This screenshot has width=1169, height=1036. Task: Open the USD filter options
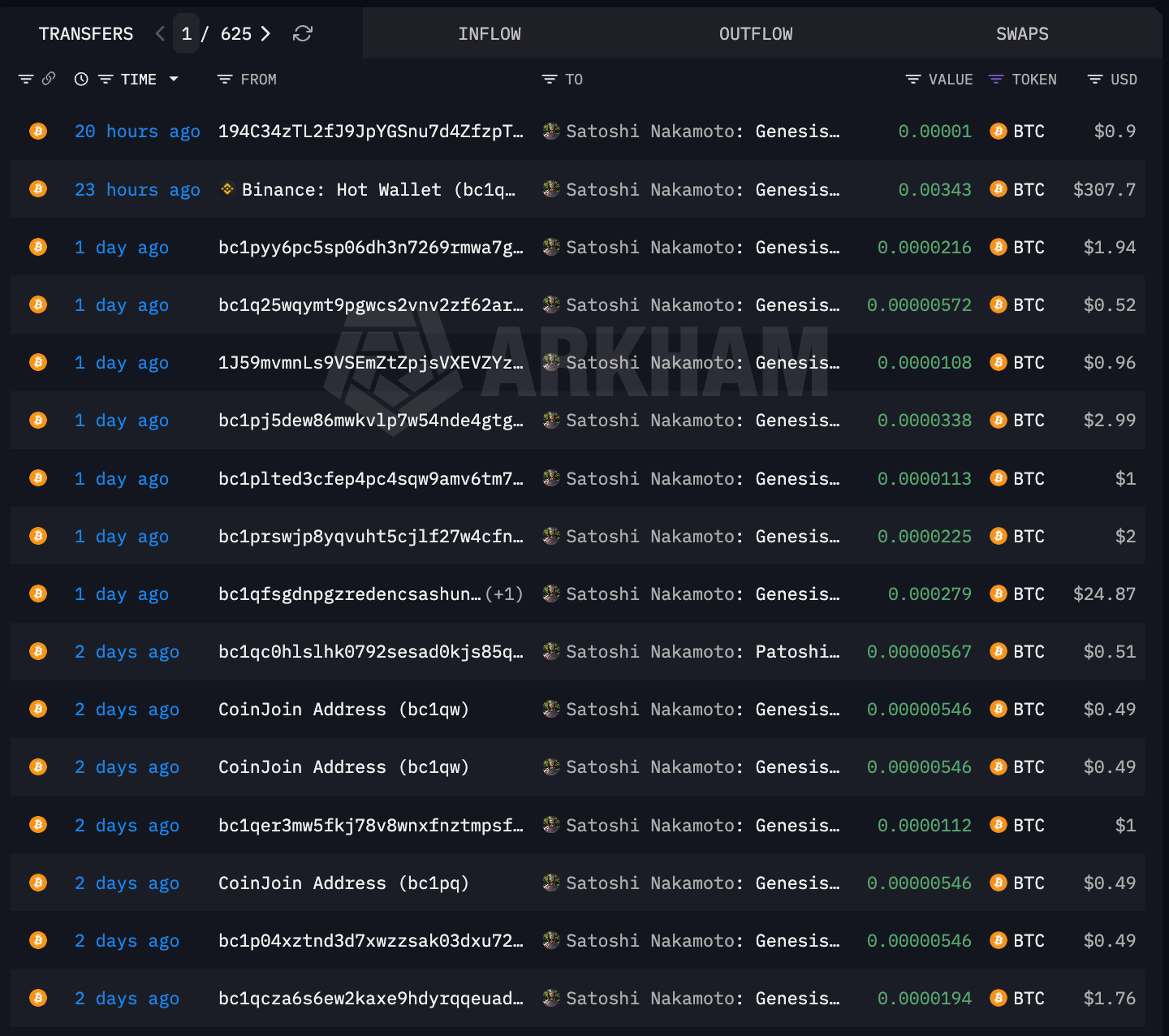[x=1095, y=79]
